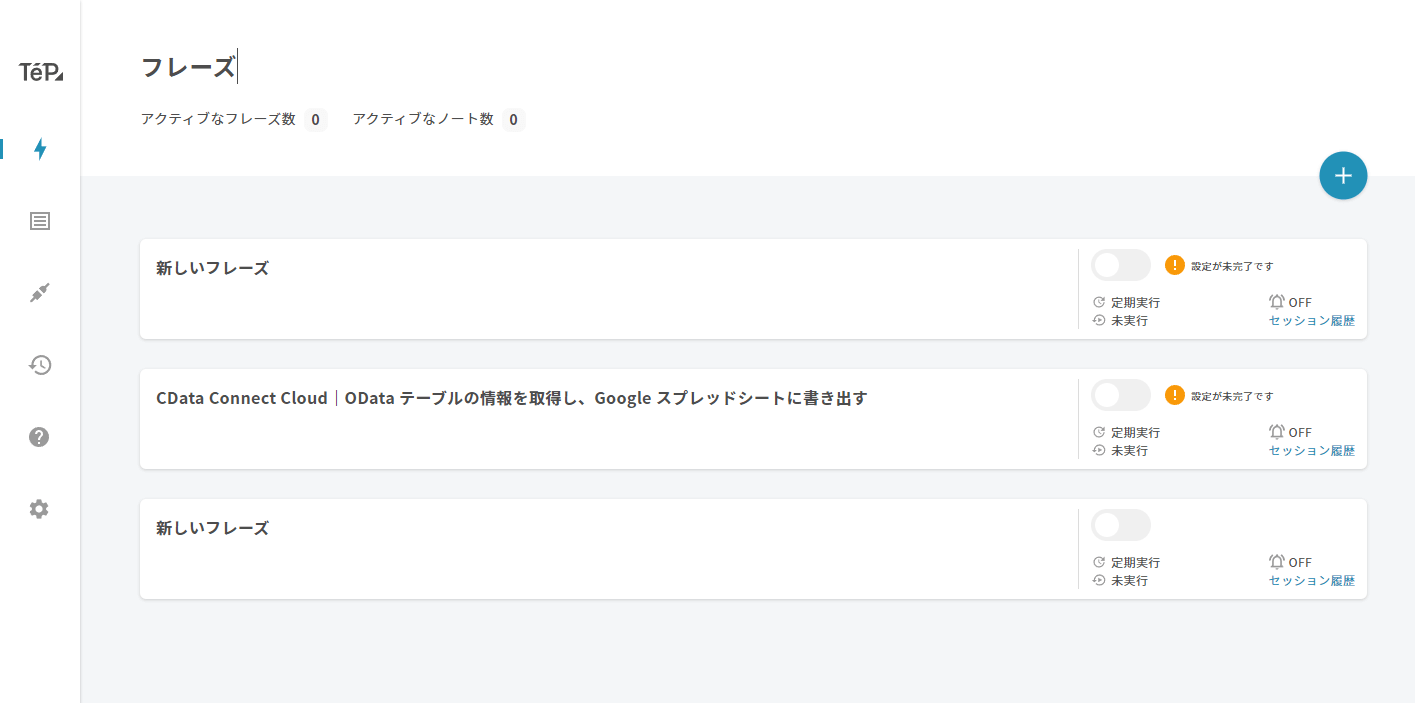Screen dimensions: 1415x703
Task: Click the bell OFF notification on the first phrase
Action: [1290, 302]
